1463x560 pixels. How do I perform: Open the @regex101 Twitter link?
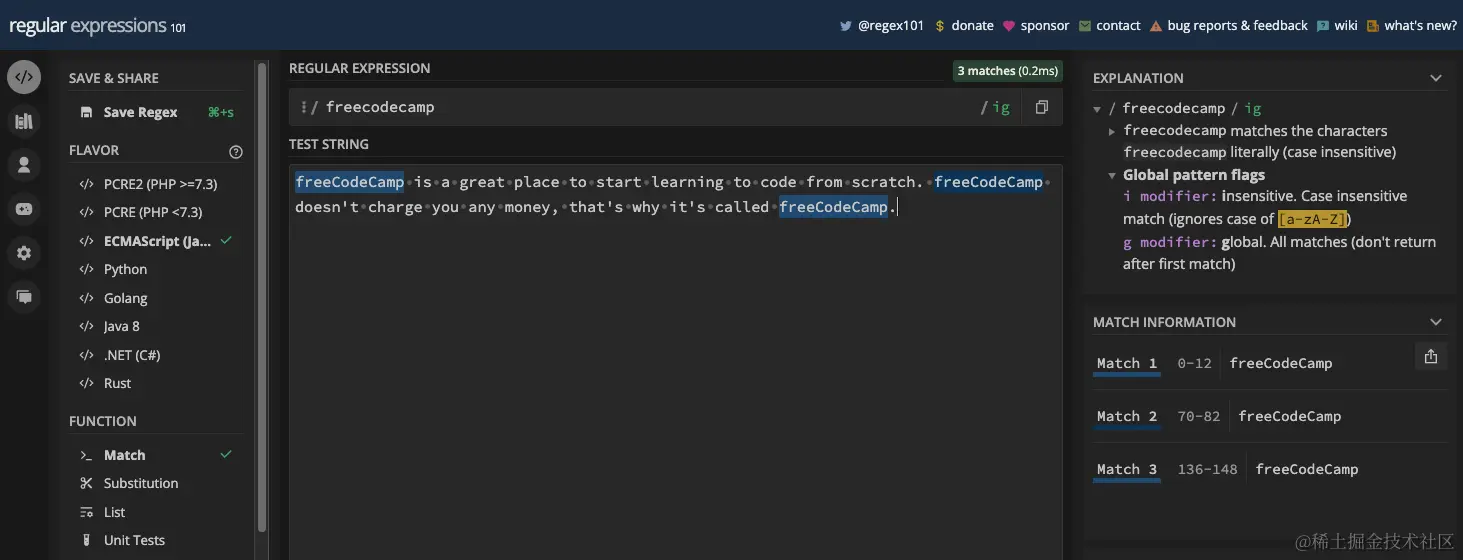click(x=891, y=26)
